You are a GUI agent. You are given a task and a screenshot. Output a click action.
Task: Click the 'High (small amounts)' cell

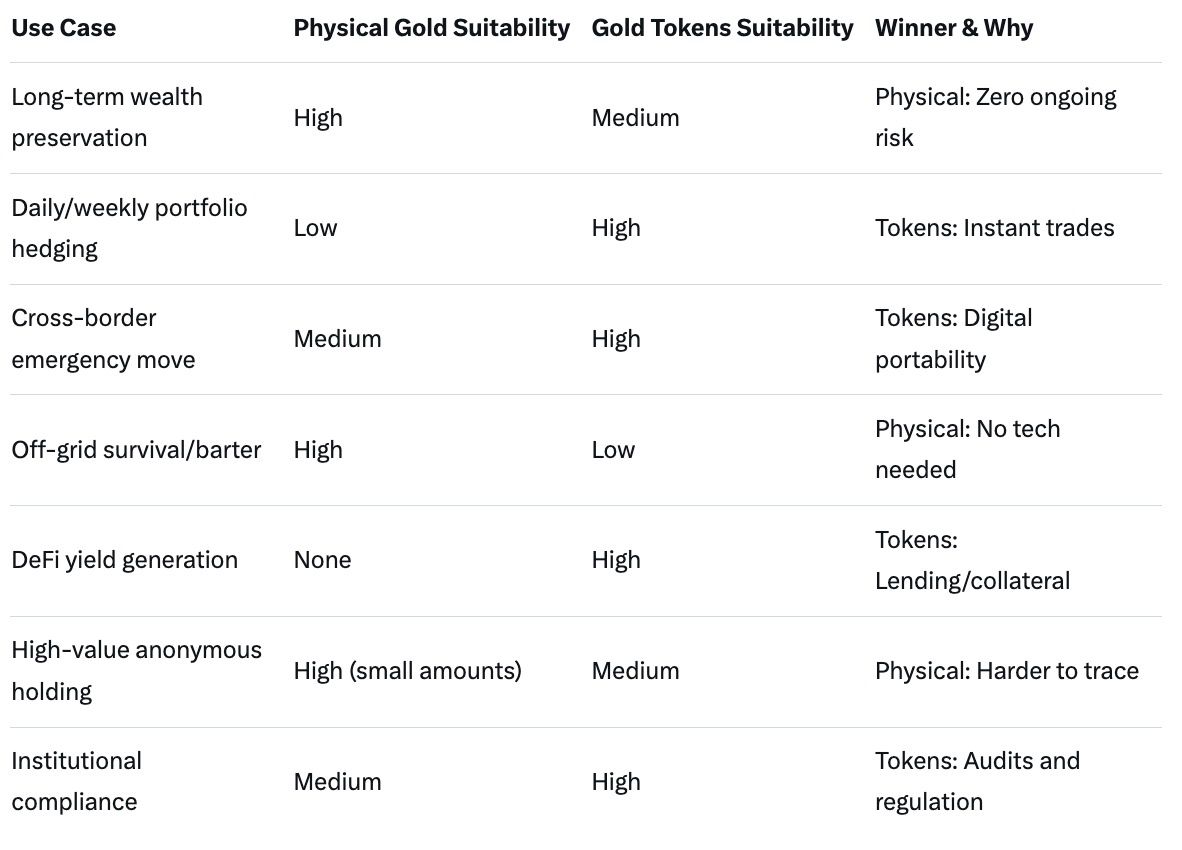coord(407,671)
